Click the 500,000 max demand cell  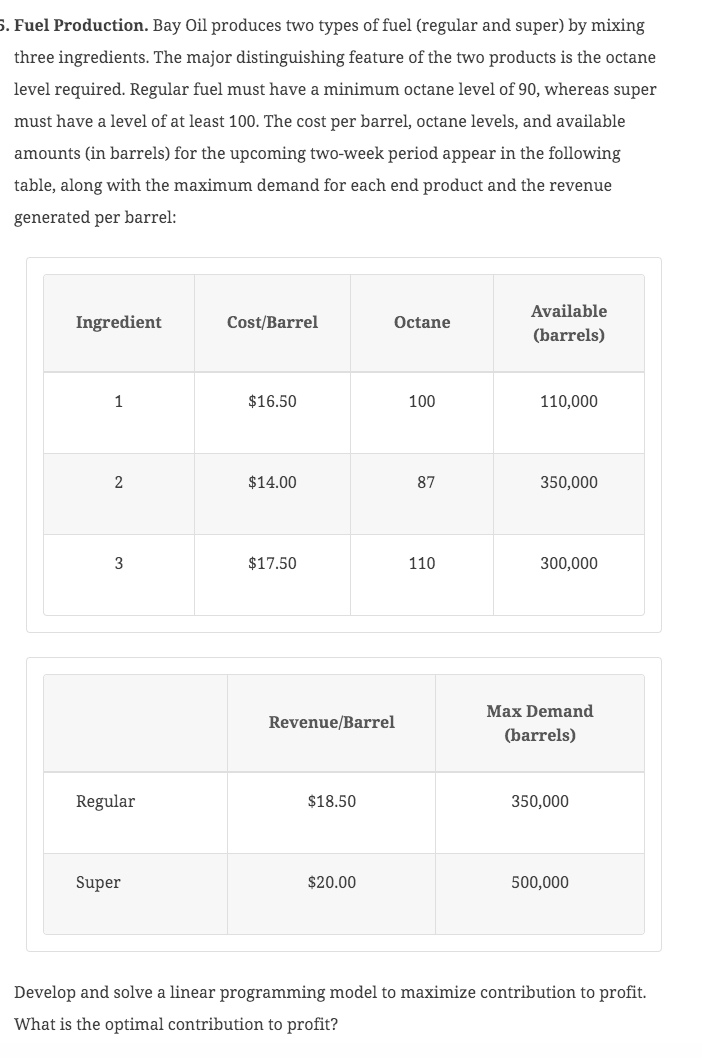pos(539,882)
